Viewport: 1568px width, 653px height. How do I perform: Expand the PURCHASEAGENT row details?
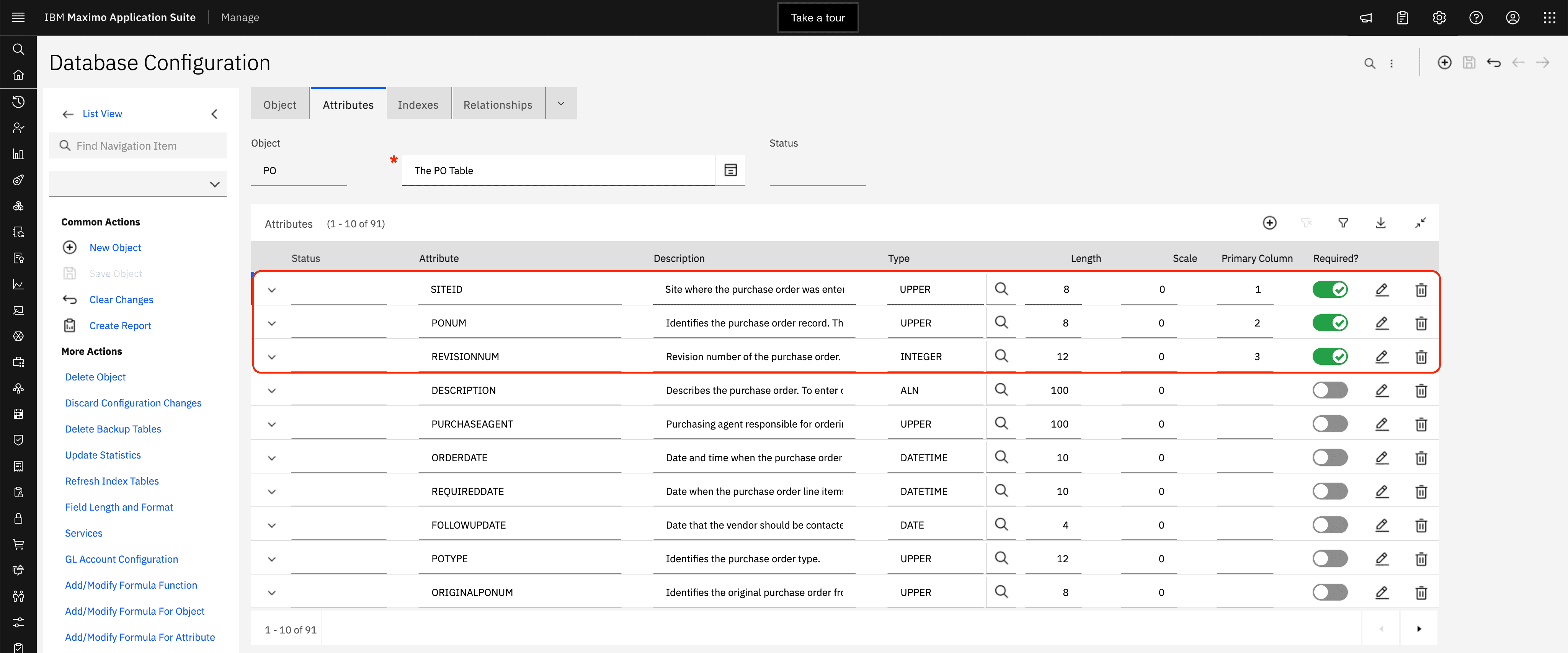(271, 424)
